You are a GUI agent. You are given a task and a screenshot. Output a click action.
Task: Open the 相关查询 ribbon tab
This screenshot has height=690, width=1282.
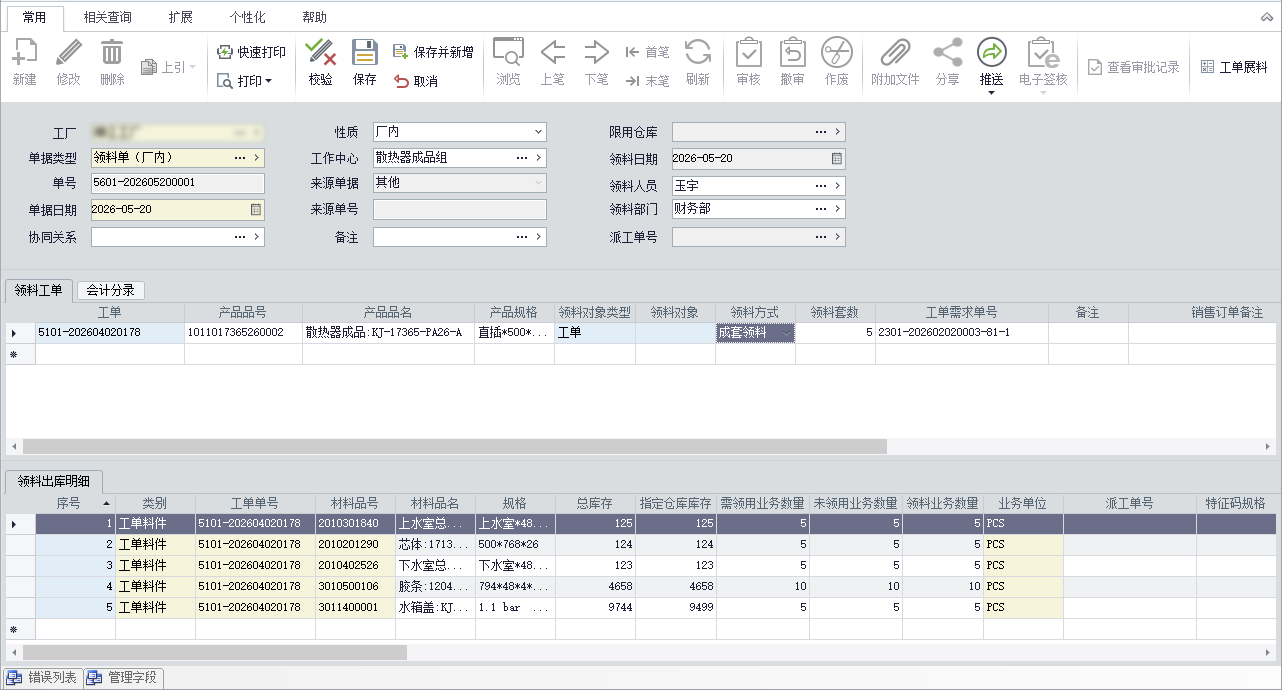tap(108, 17)
